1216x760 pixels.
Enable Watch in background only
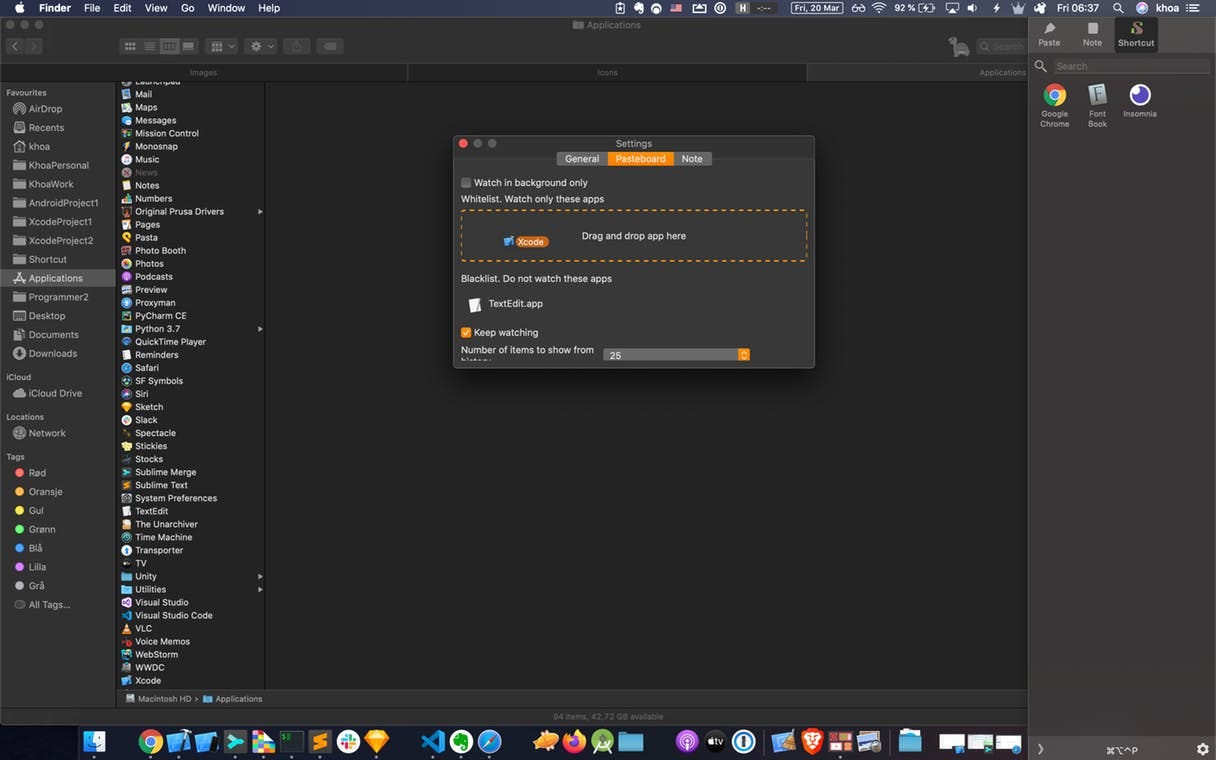[466, 182]
